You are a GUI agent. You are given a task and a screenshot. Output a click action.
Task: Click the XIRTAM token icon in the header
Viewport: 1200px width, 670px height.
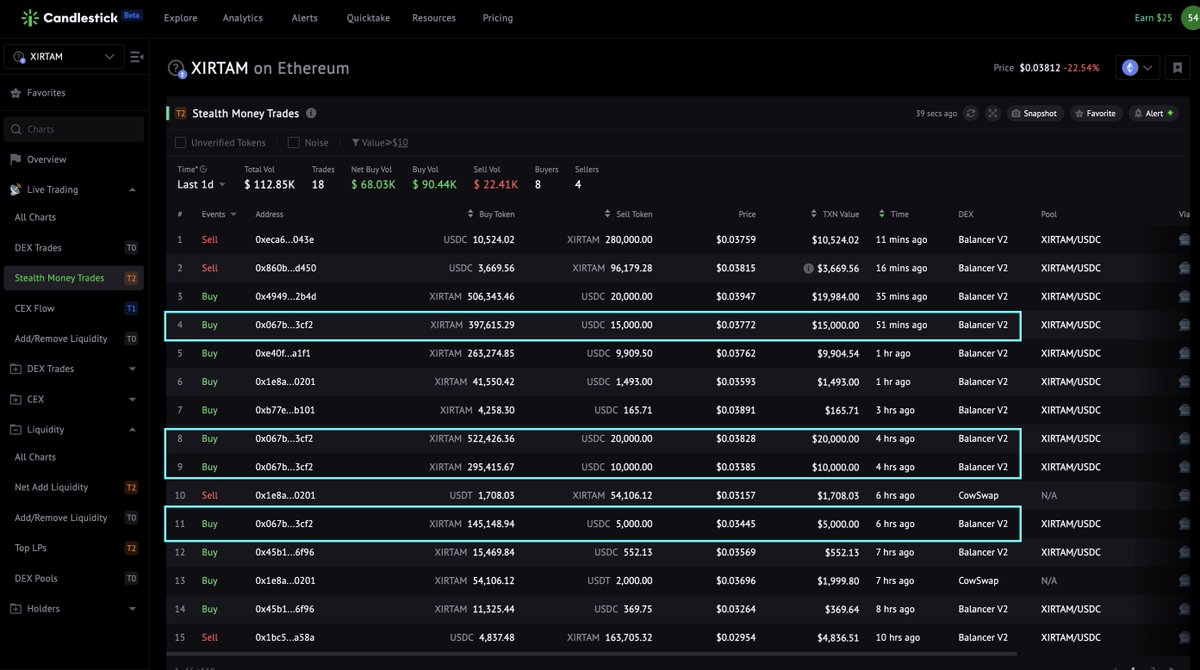point(177,69)
